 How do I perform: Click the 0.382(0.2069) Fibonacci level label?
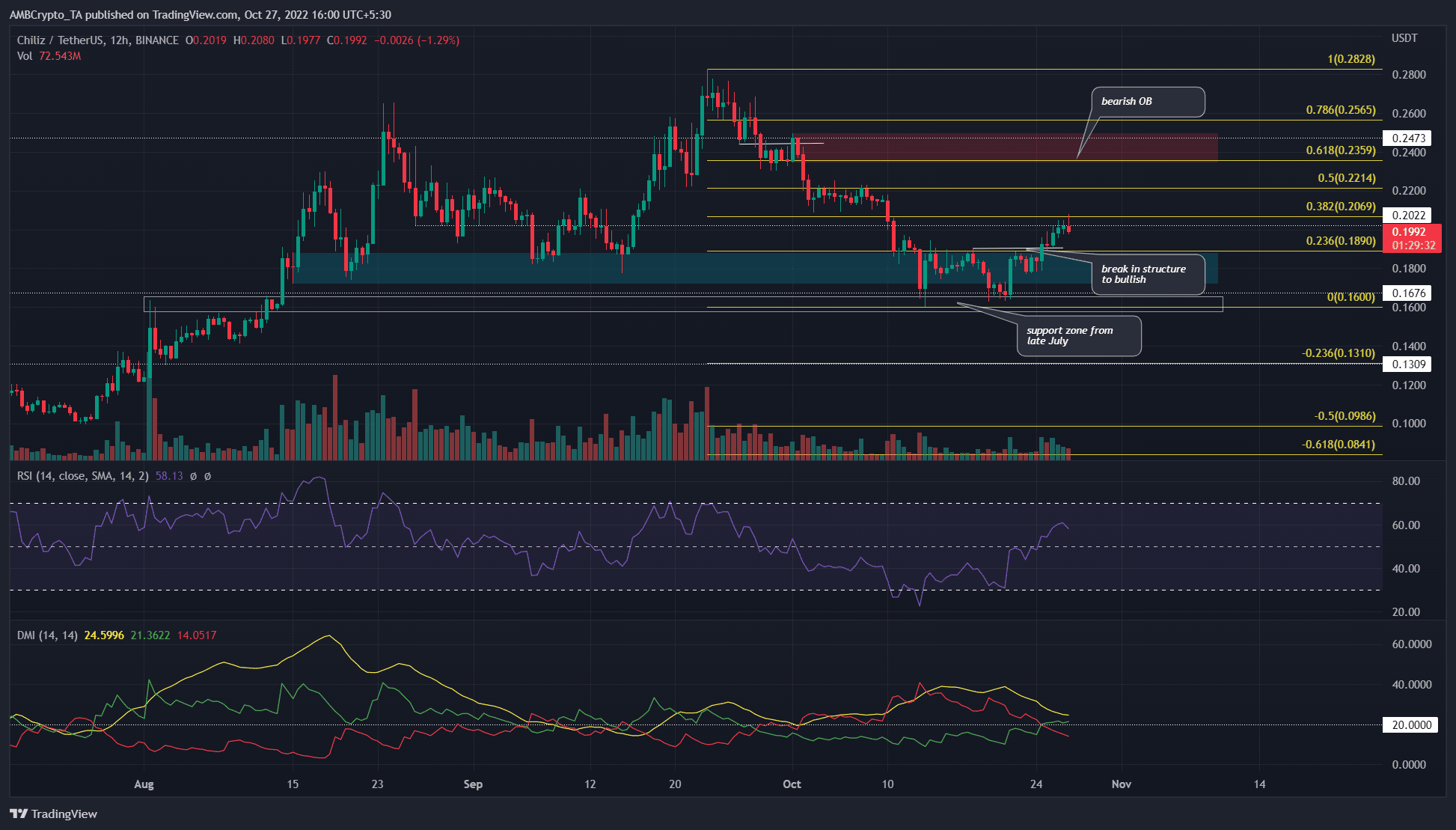1341,207
